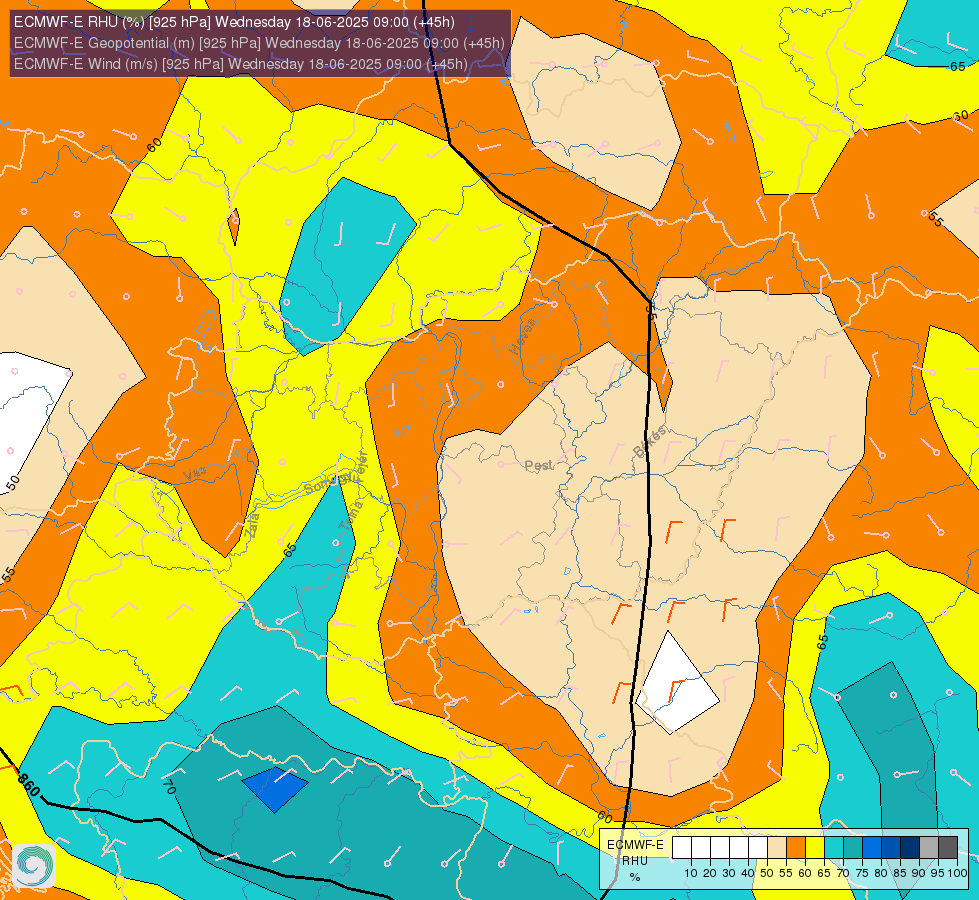Pick the bright blue 75–80 legend swatch
The width and height of the screenshot is (979, 900).
pyautogui.click(x=872, y=847)
